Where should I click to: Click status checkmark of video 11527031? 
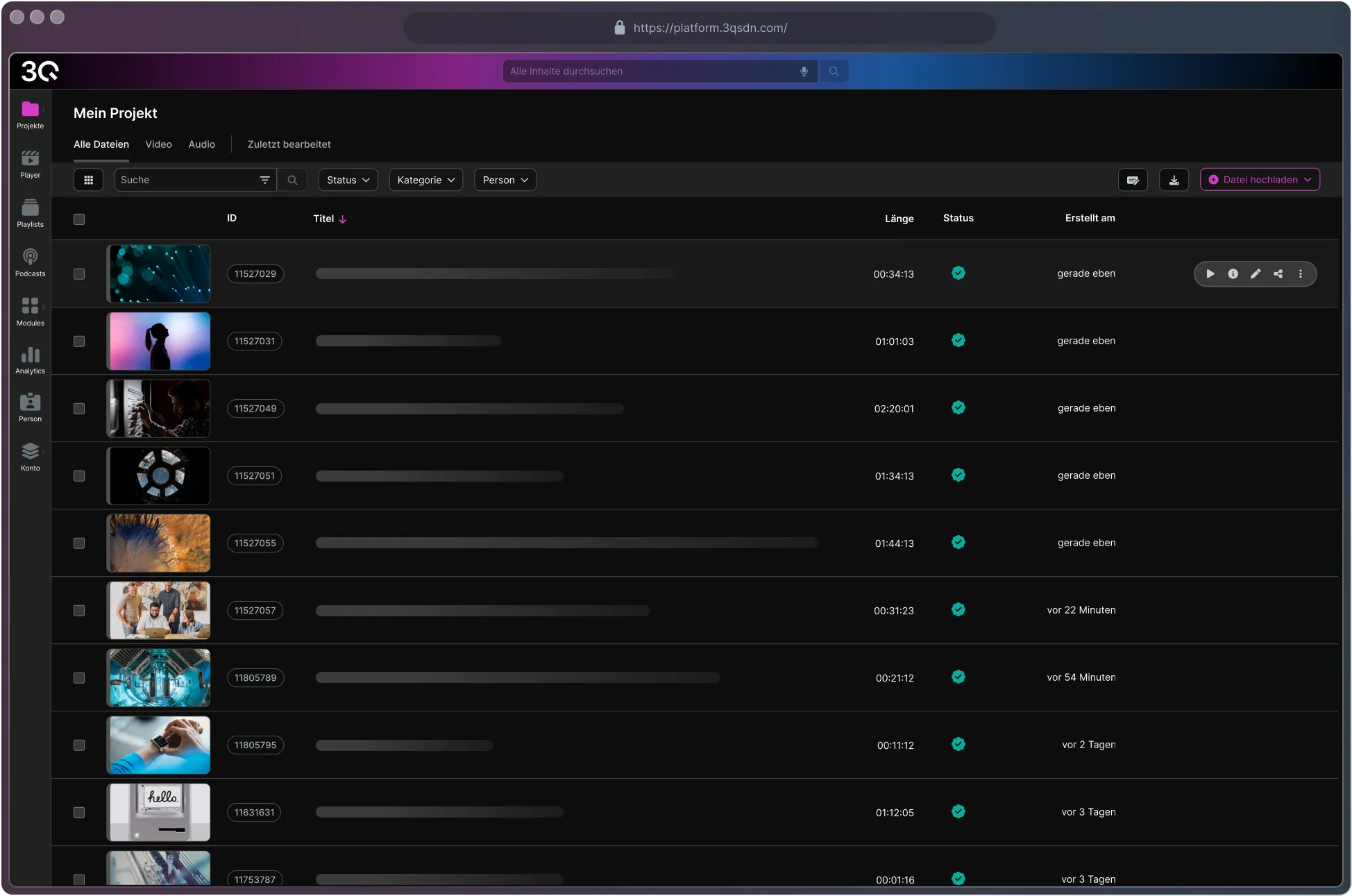958,340
